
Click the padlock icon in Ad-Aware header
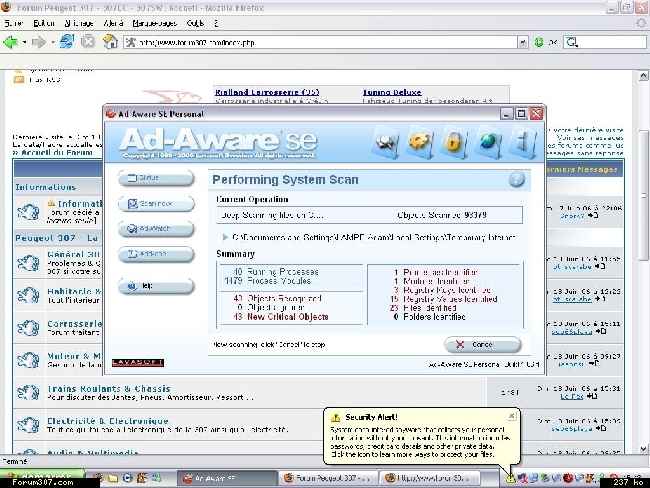(454, 142)
